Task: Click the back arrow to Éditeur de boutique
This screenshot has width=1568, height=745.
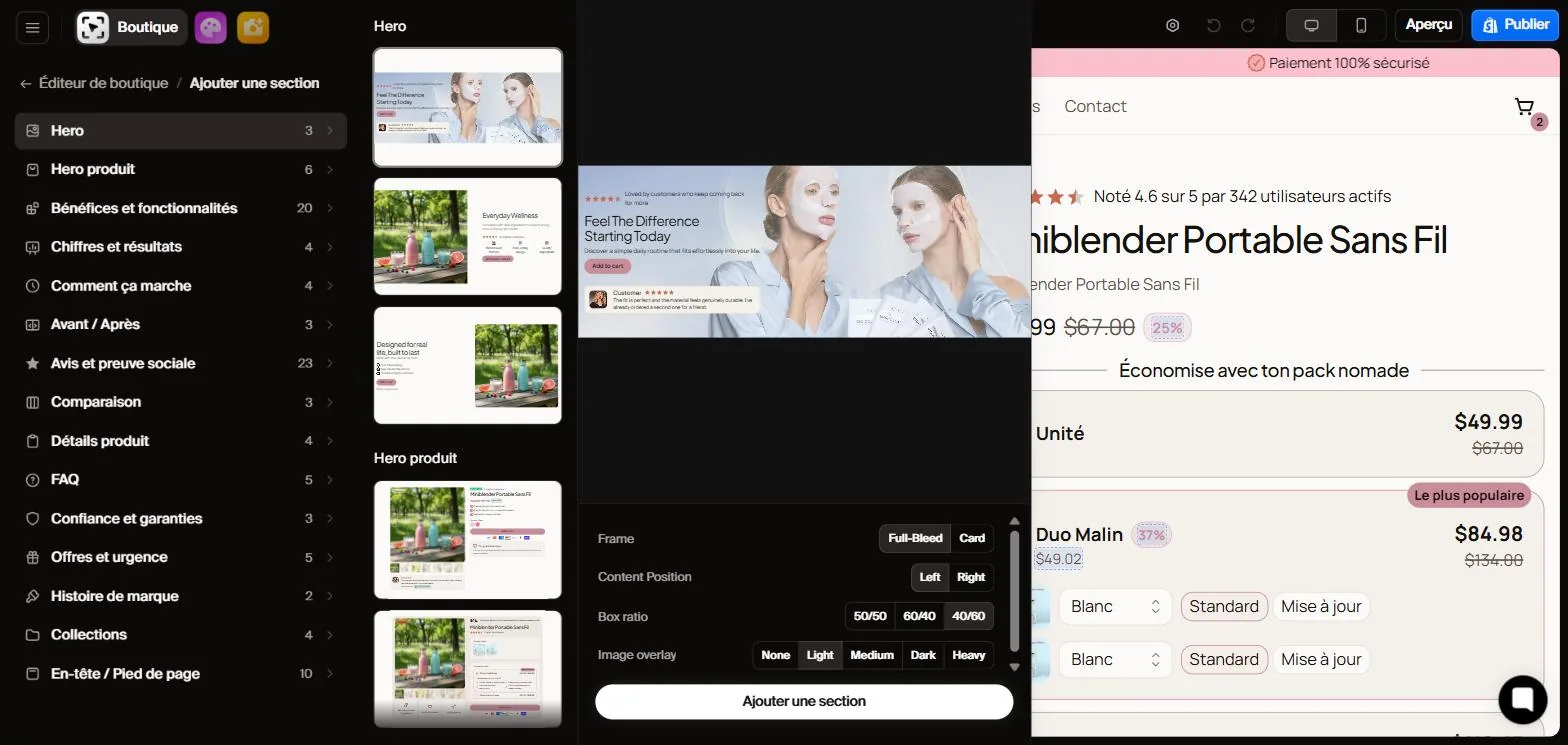Action: click(x=26, y=84)
